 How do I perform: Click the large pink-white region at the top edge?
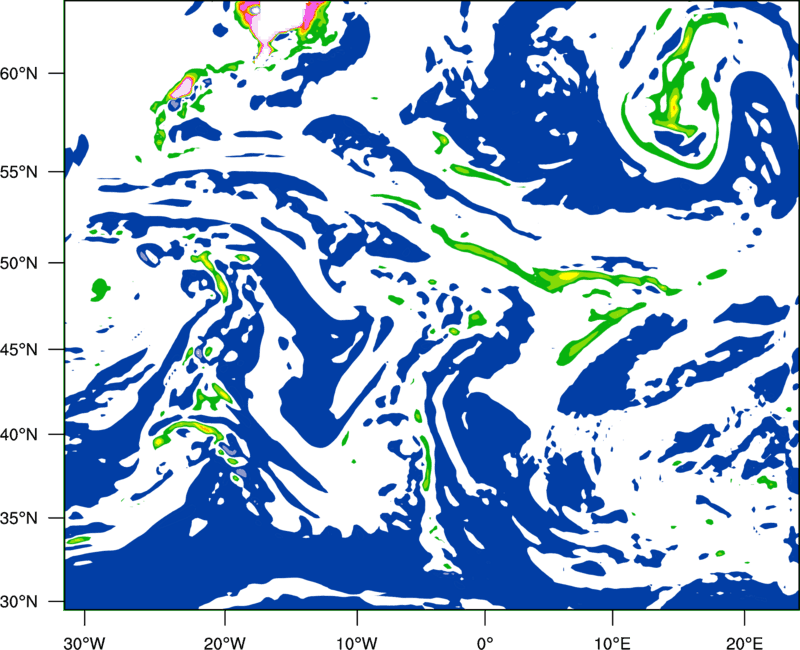coord(282,18)
